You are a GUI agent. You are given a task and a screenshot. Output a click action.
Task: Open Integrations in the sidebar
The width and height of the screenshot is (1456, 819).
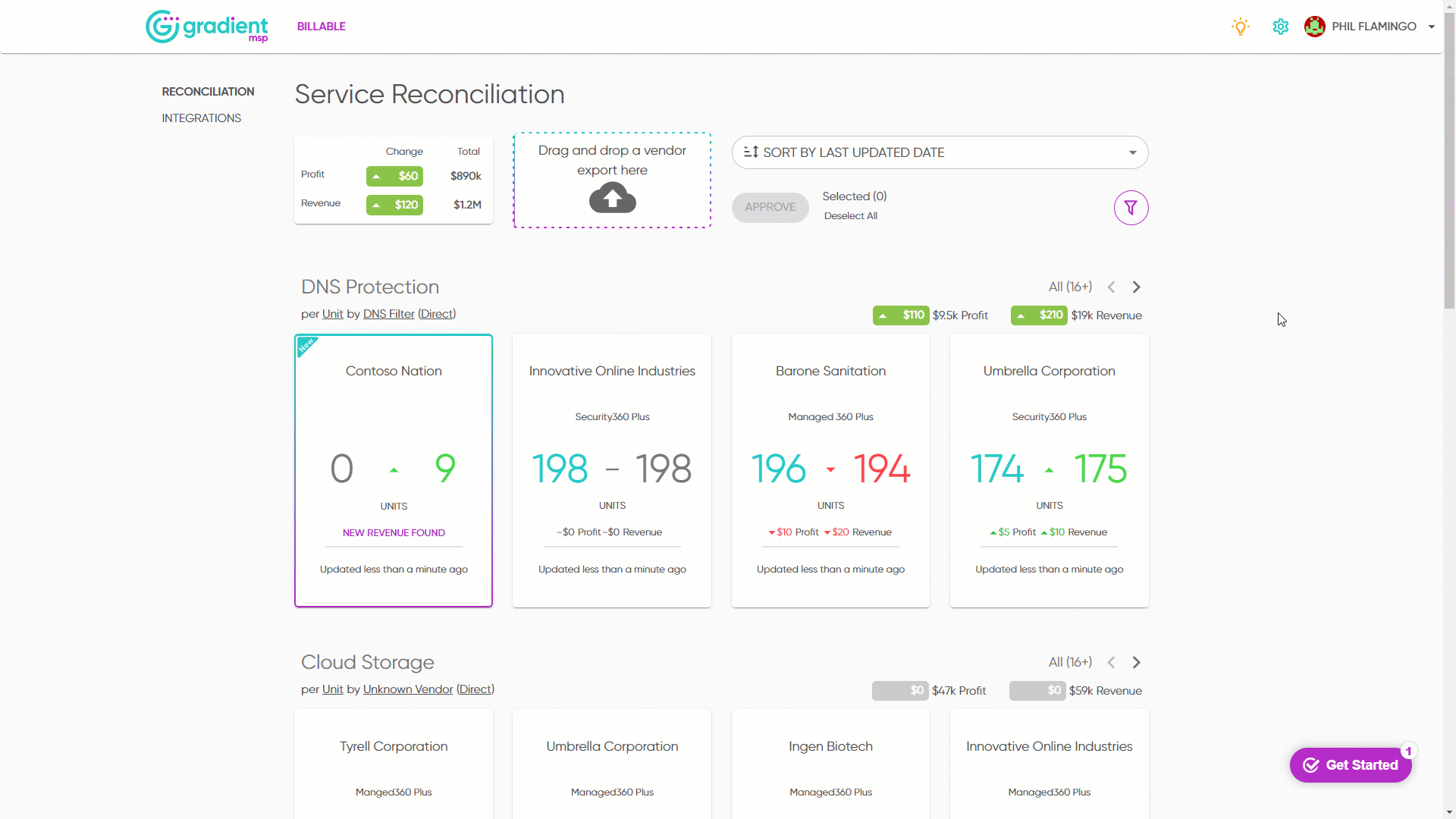(201, 118)
